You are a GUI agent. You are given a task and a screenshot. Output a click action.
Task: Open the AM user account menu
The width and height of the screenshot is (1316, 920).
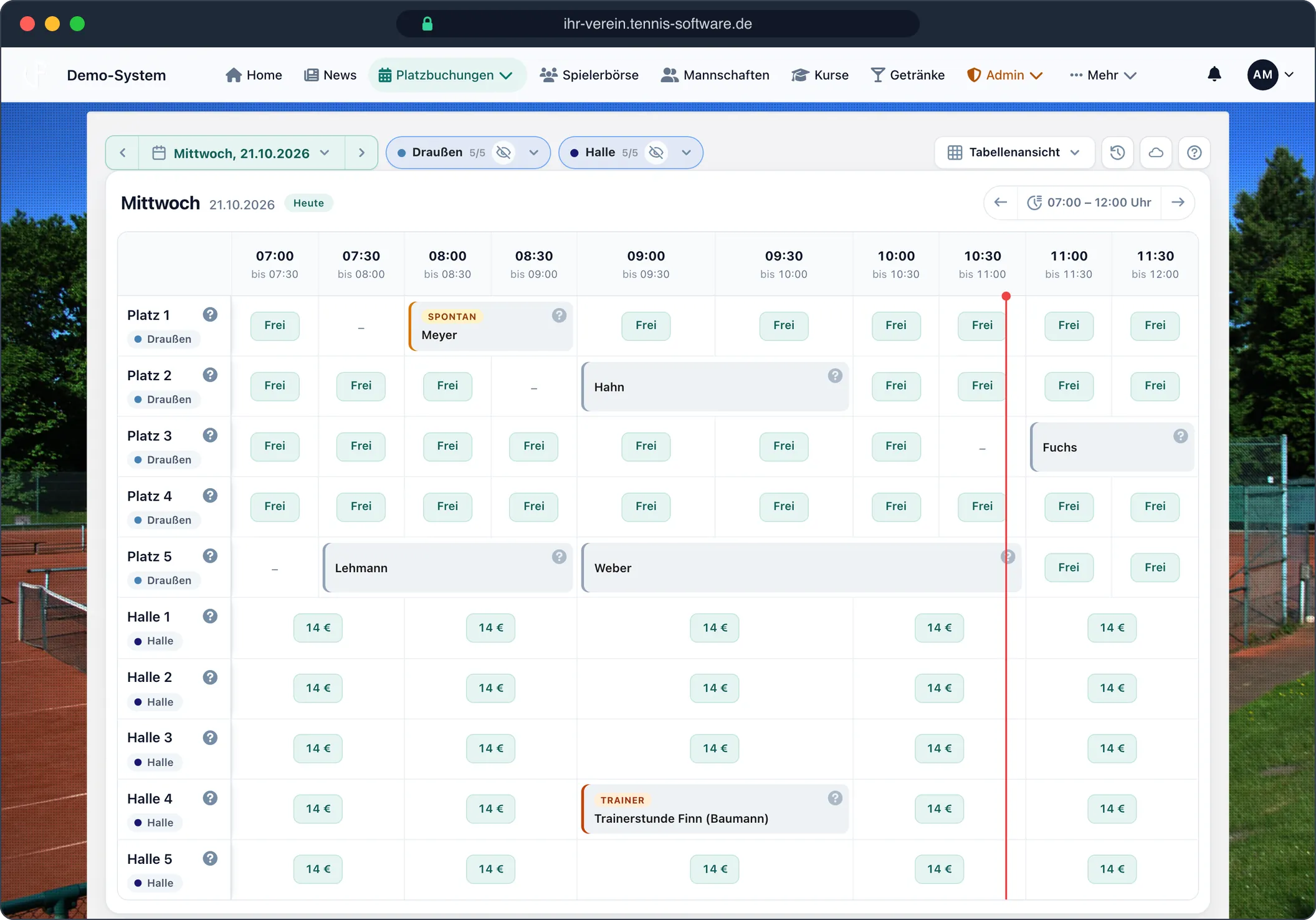[1271, 75]
